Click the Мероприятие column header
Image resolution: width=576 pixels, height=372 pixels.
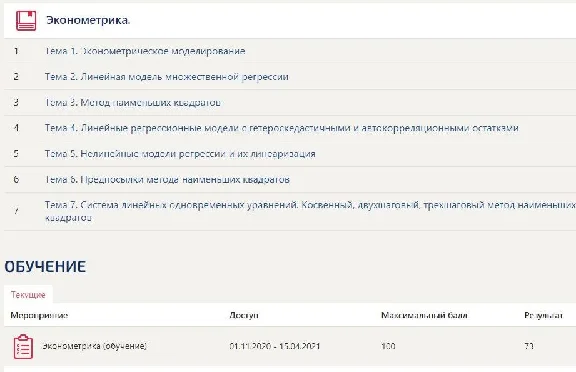pyautogui.click(x=39, y=315)
